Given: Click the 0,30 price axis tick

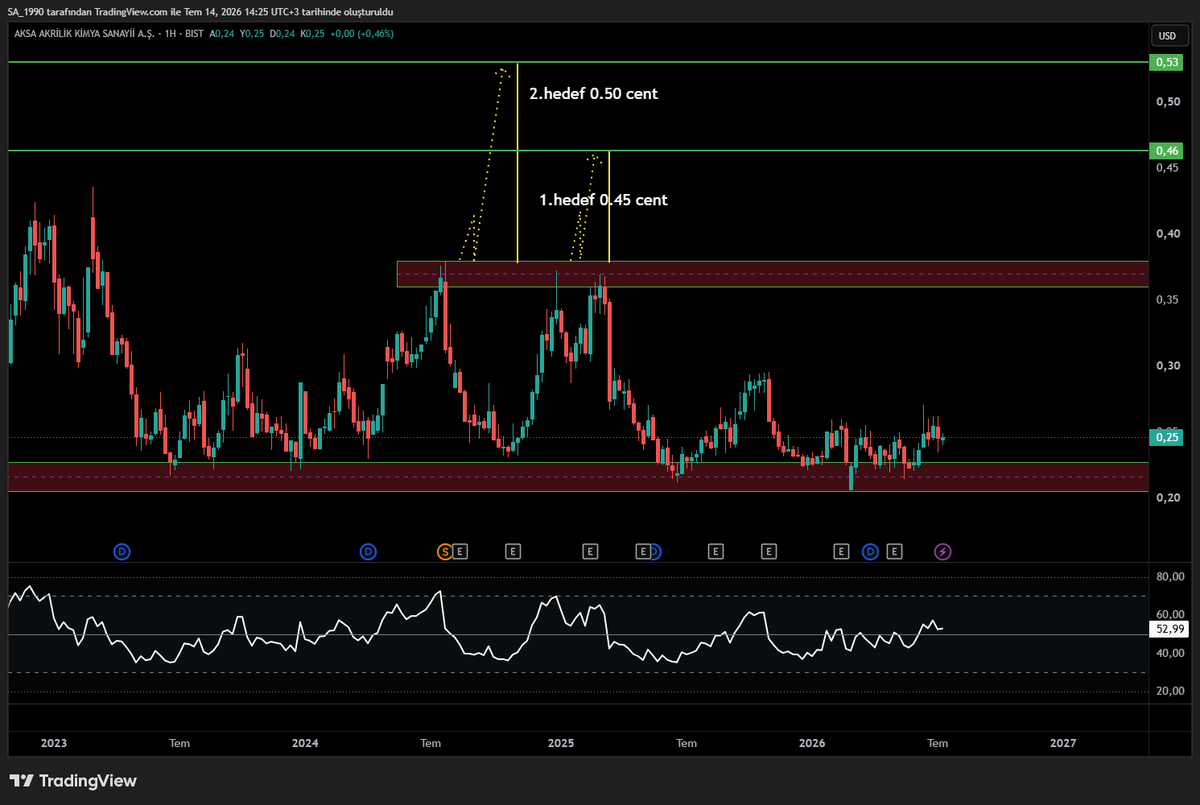Looking at the screenshot, I should tap(1167, 366).
